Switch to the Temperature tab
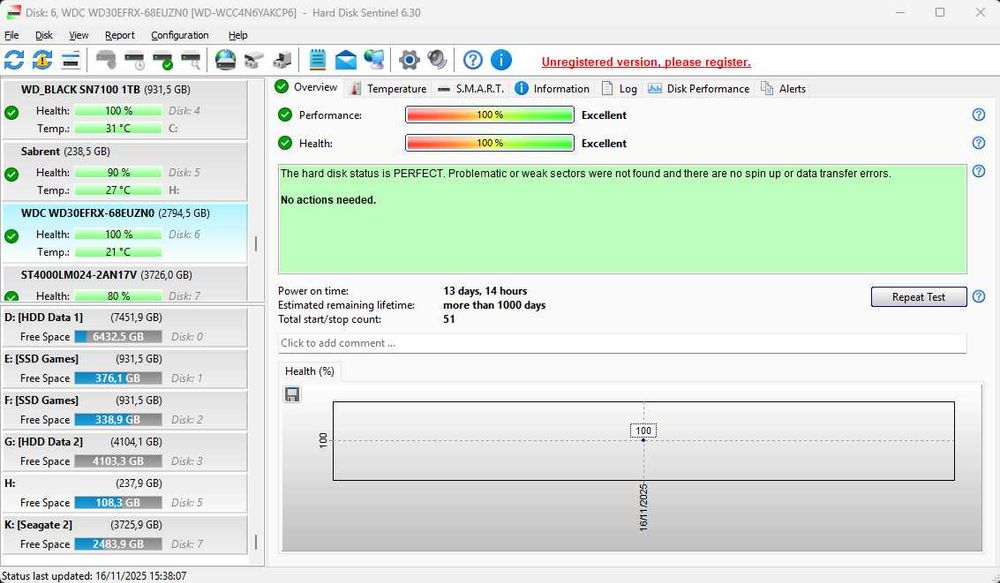Viewport: 1000px width, 583px height. point(388,89)
